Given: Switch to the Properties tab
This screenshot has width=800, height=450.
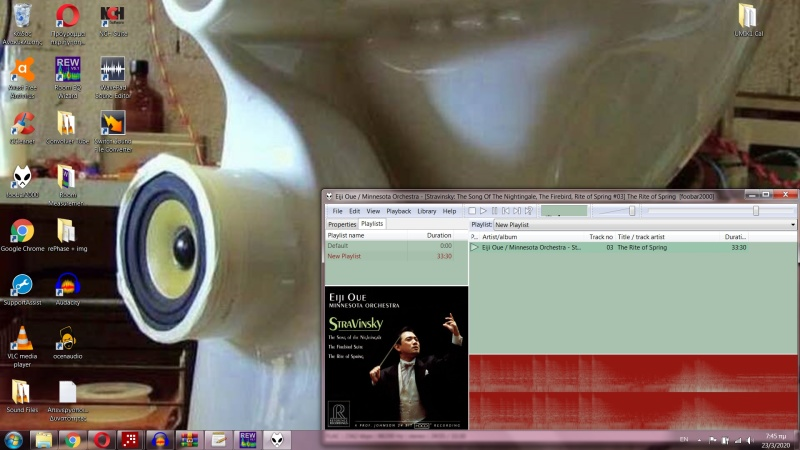Looking at the screenshot, I should pos(342,224).
